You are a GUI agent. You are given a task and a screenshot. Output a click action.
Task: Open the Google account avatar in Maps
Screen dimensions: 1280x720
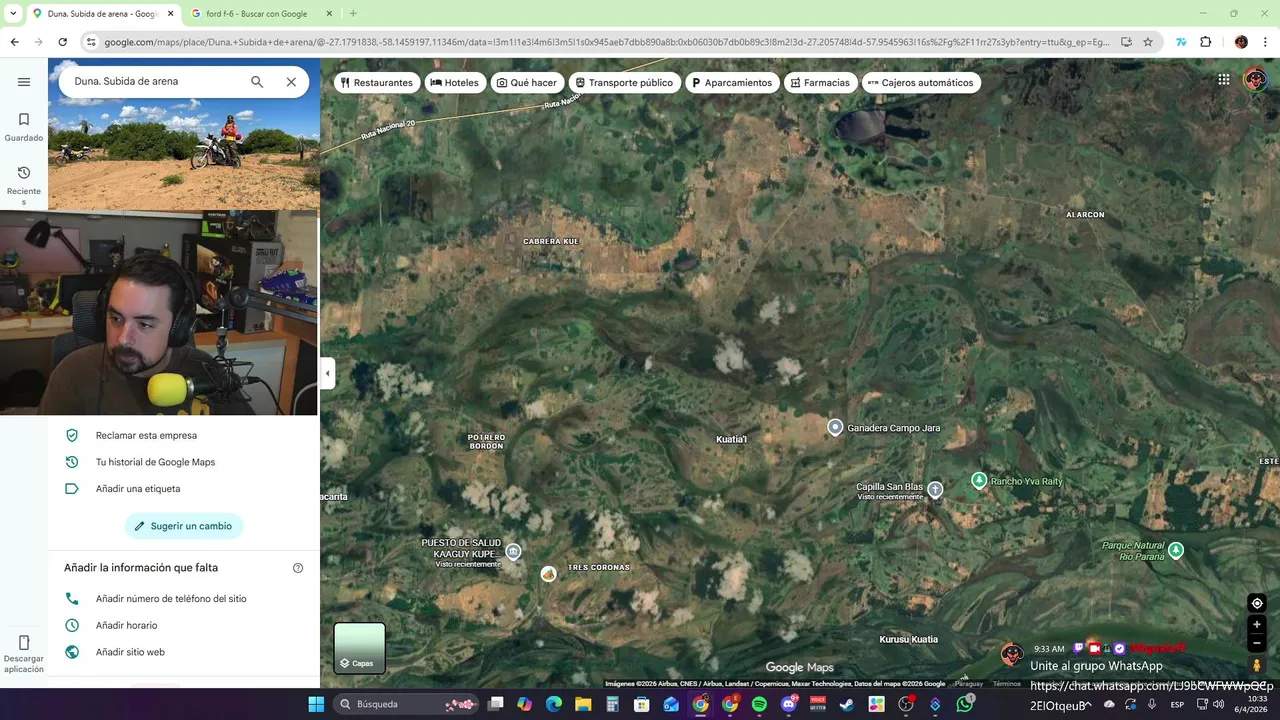pyautogui.click(x=1255, y=80)
